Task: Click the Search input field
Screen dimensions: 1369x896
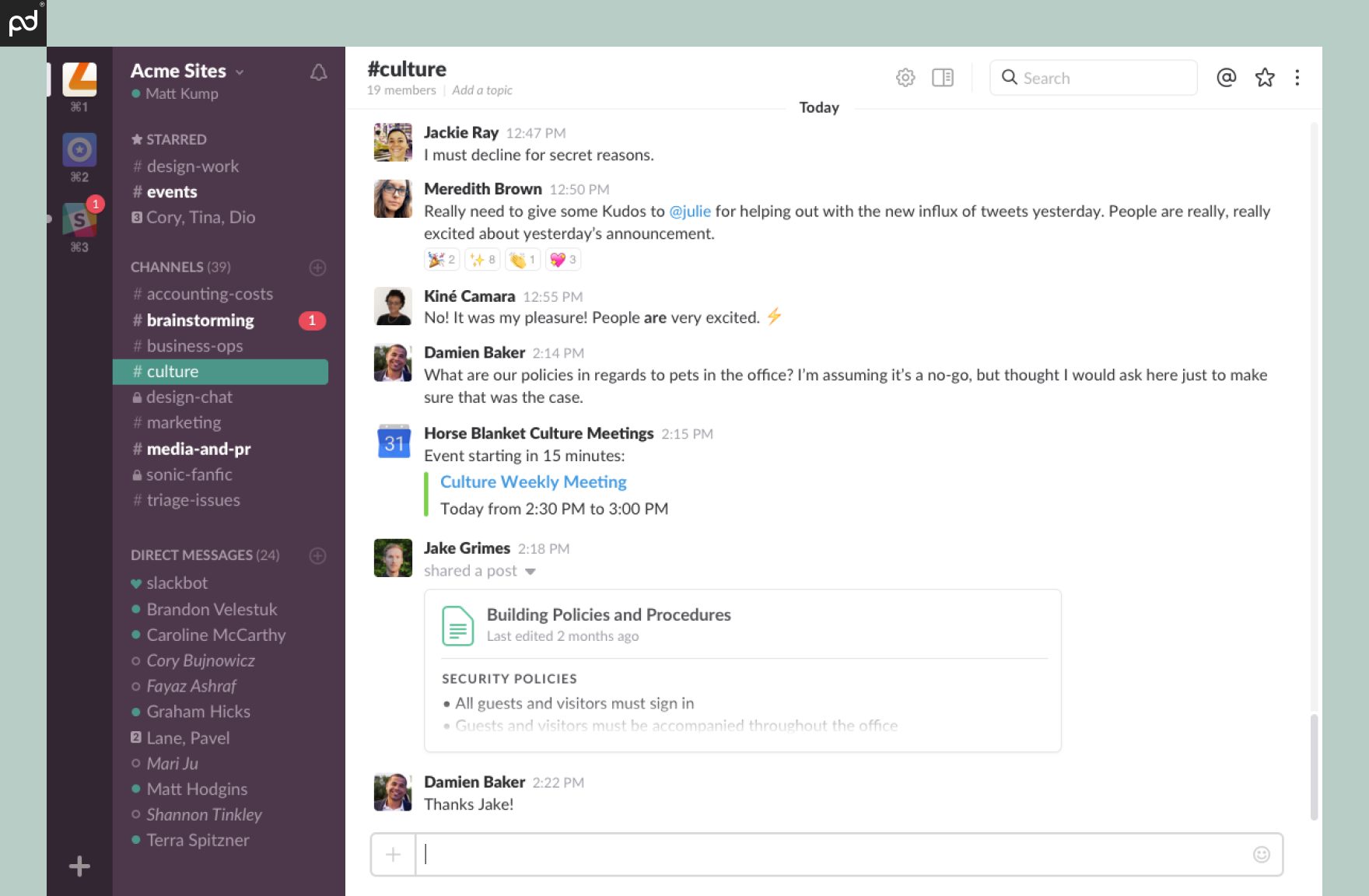Action: (1093, 78)
